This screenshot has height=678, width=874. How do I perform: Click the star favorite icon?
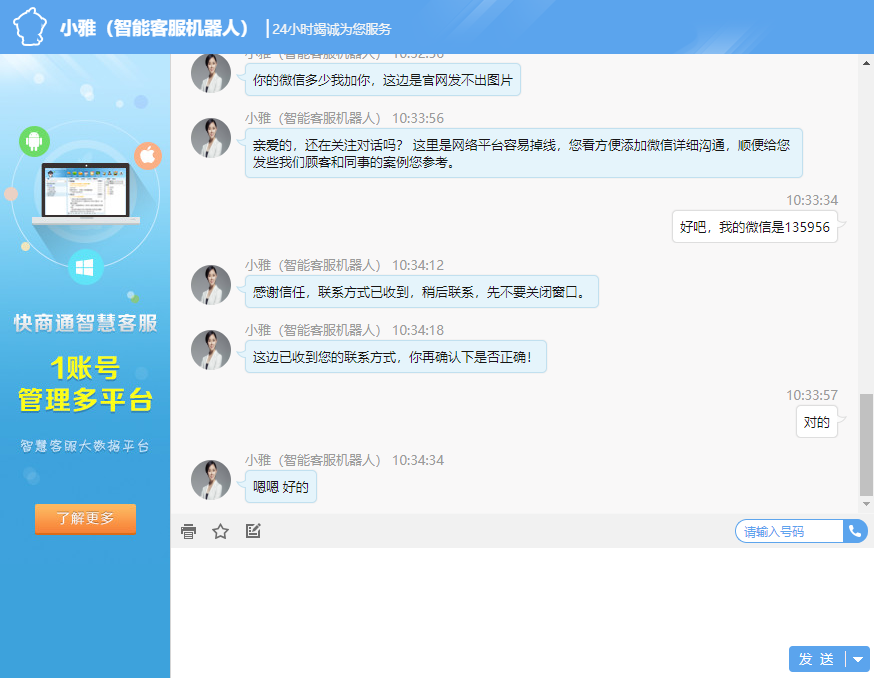point(221,531)
